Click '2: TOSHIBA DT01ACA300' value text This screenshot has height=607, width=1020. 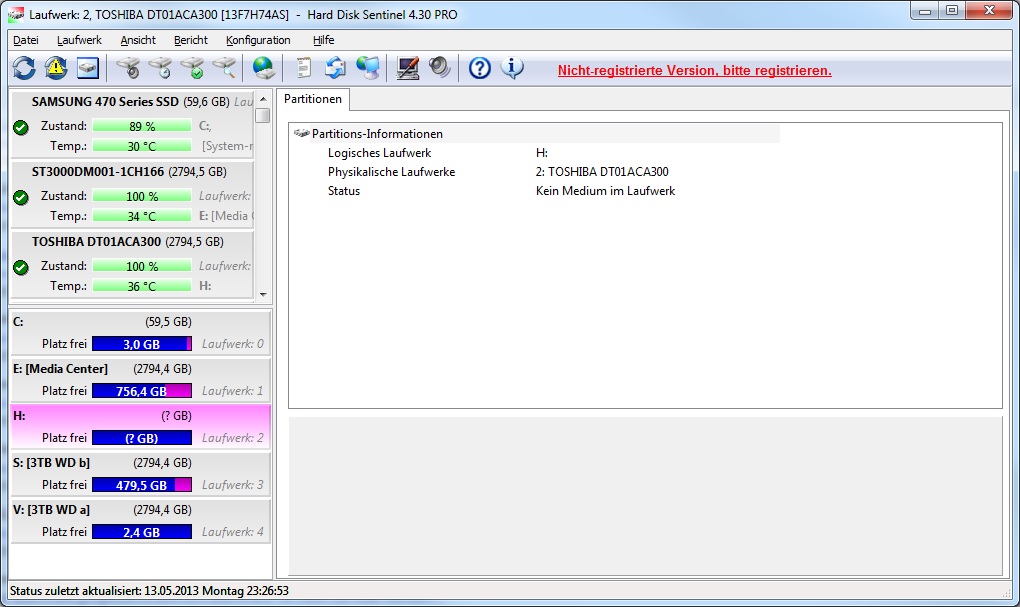coord(602,172)
